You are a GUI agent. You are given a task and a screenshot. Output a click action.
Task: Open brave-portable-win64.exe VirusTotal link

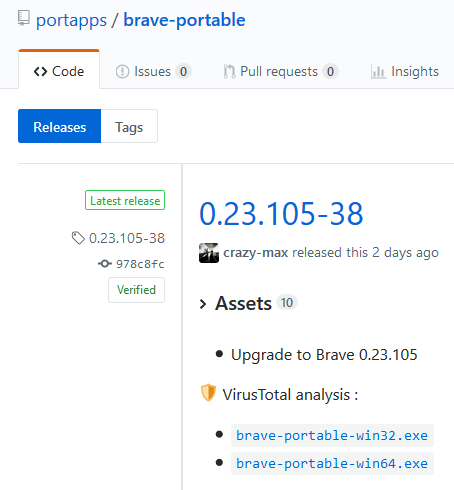coord(332,463)
